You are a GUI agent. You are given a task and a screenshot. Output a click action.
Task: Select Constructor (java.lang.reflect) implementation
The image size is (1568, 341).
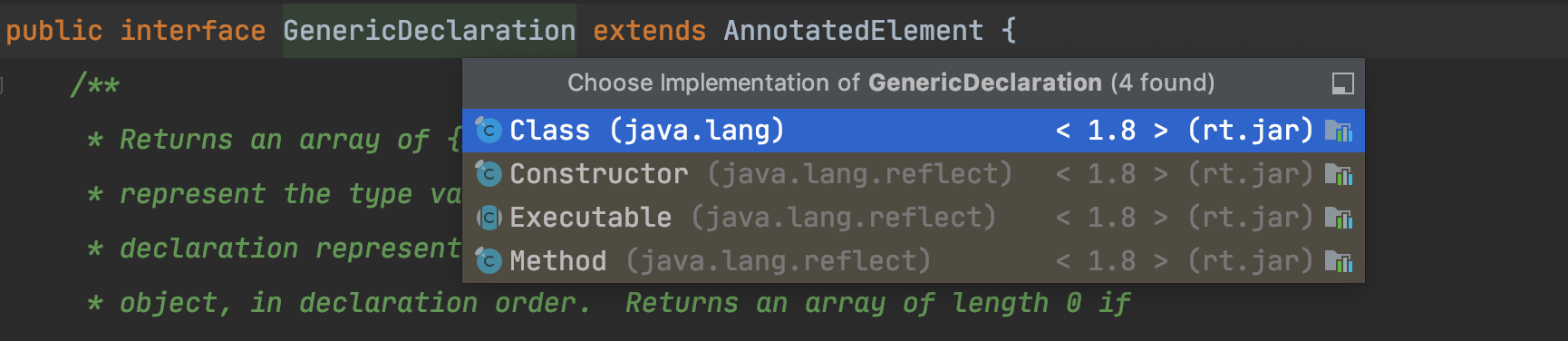coord(914,174)
